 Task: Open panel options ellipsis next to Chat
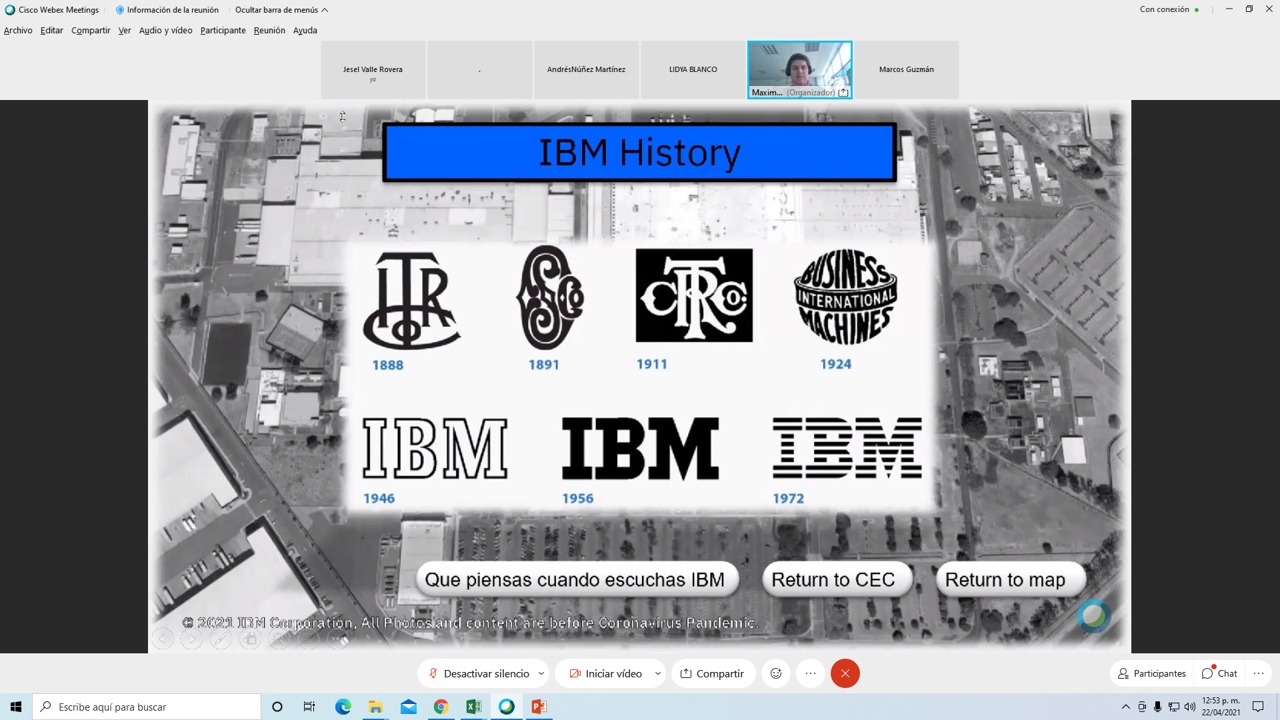point(1259,673)
